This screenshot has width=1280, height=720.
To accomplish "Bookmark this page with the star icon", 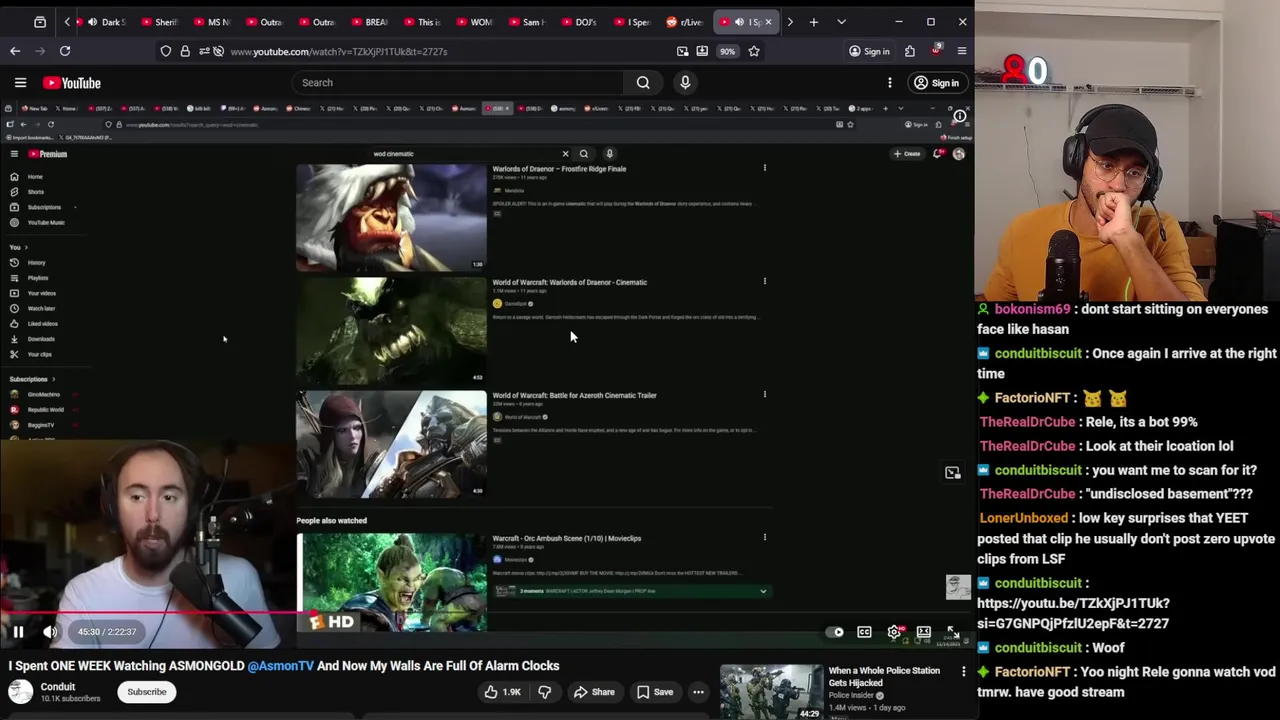I will 754,51.
